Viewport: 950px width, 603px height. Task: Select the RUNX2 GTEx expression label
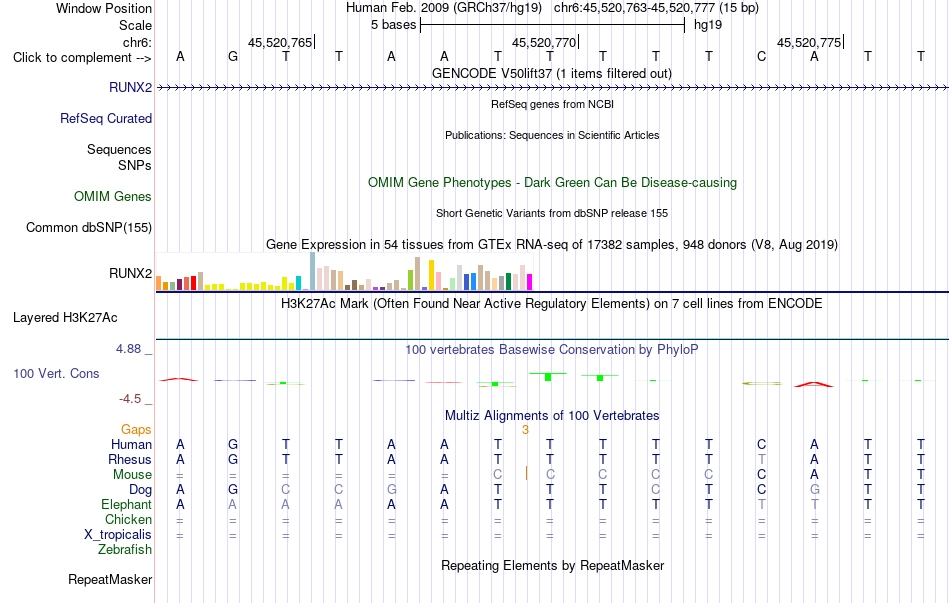(x=130, y=273)
